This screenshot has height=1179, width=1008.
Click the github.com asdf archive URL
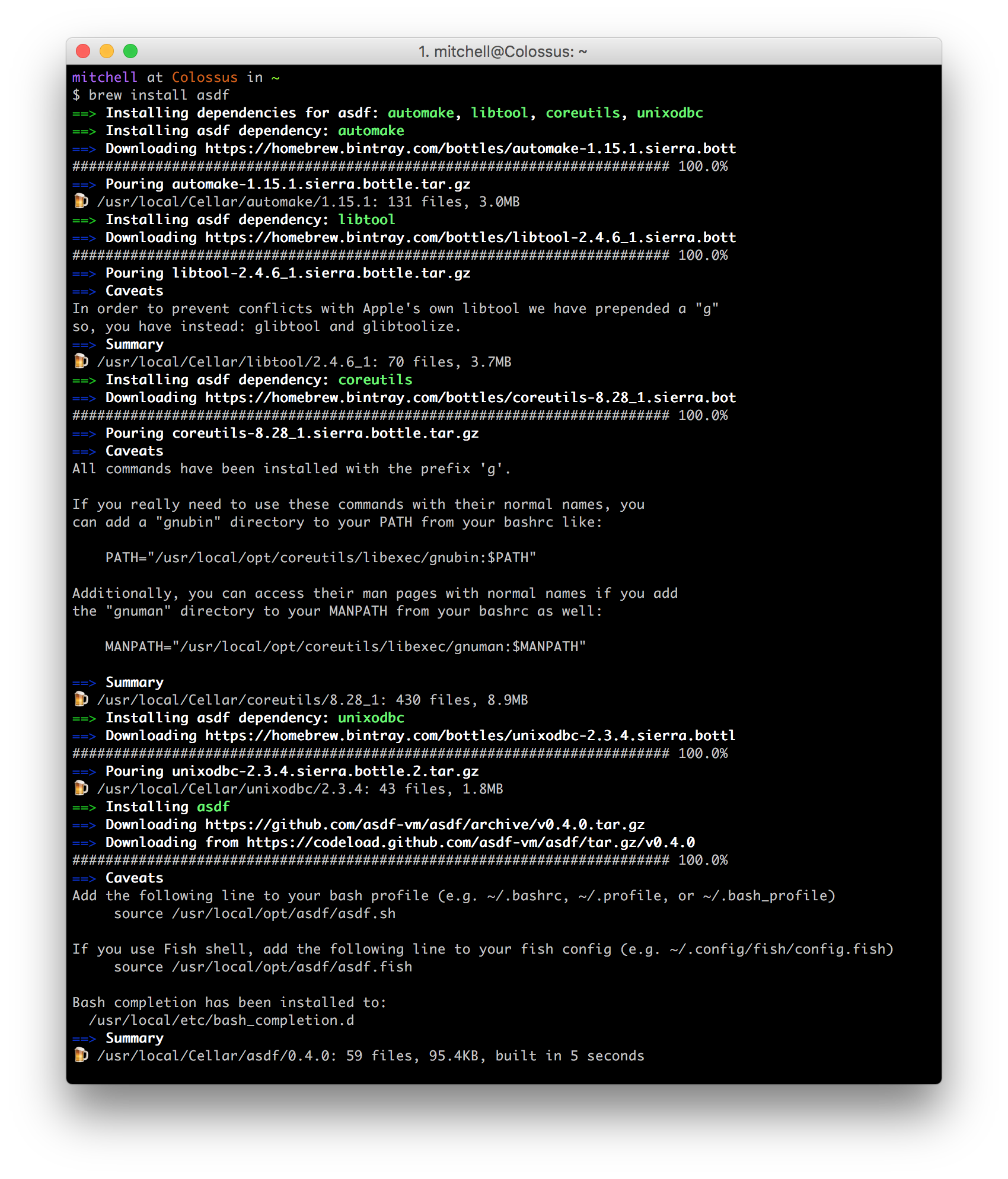(425, 824)
